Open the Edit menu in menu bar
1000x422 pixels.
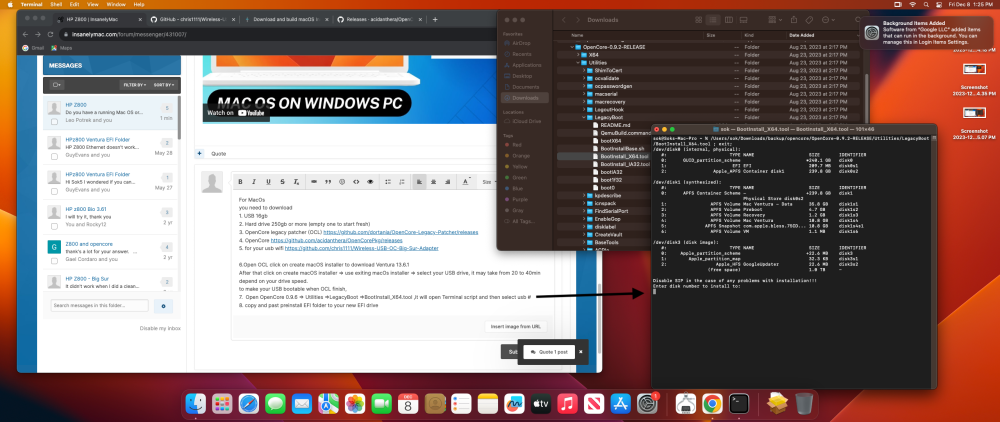coord(75,4)
